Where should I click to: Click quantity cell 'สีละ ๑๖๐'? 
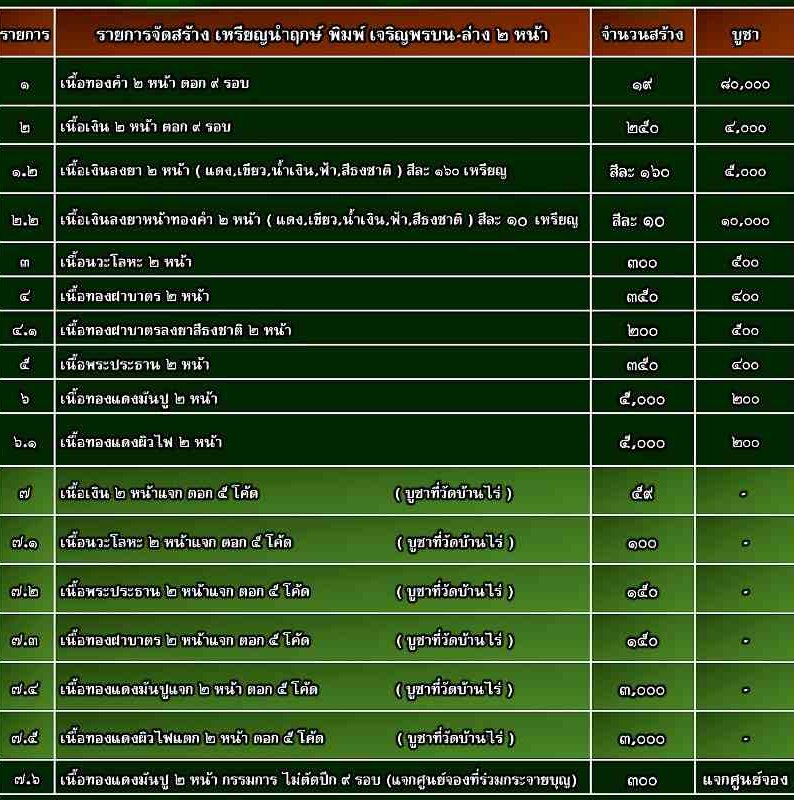click(x=640, y=171)
